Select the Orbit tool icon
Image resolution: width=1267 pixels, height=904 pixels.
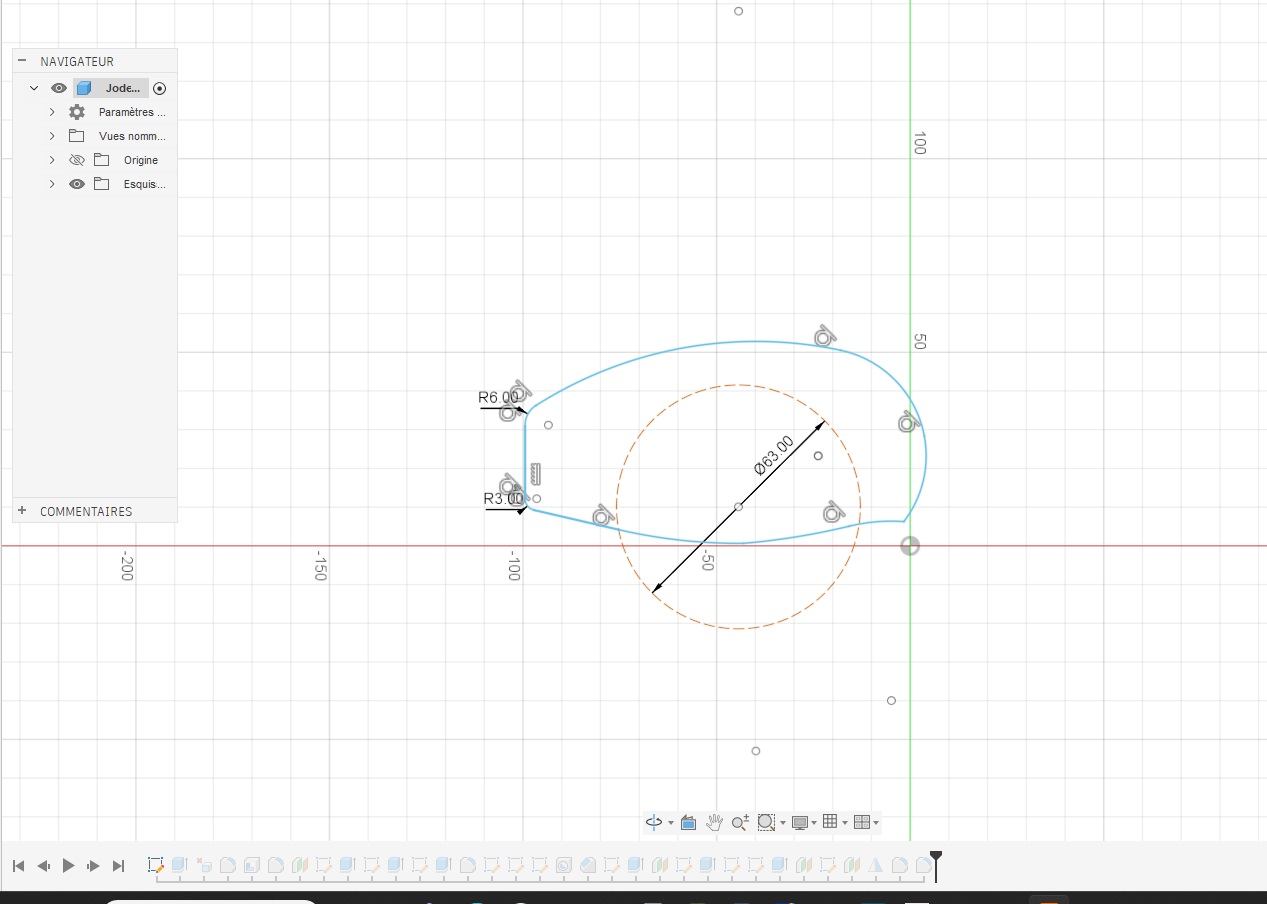654,822
